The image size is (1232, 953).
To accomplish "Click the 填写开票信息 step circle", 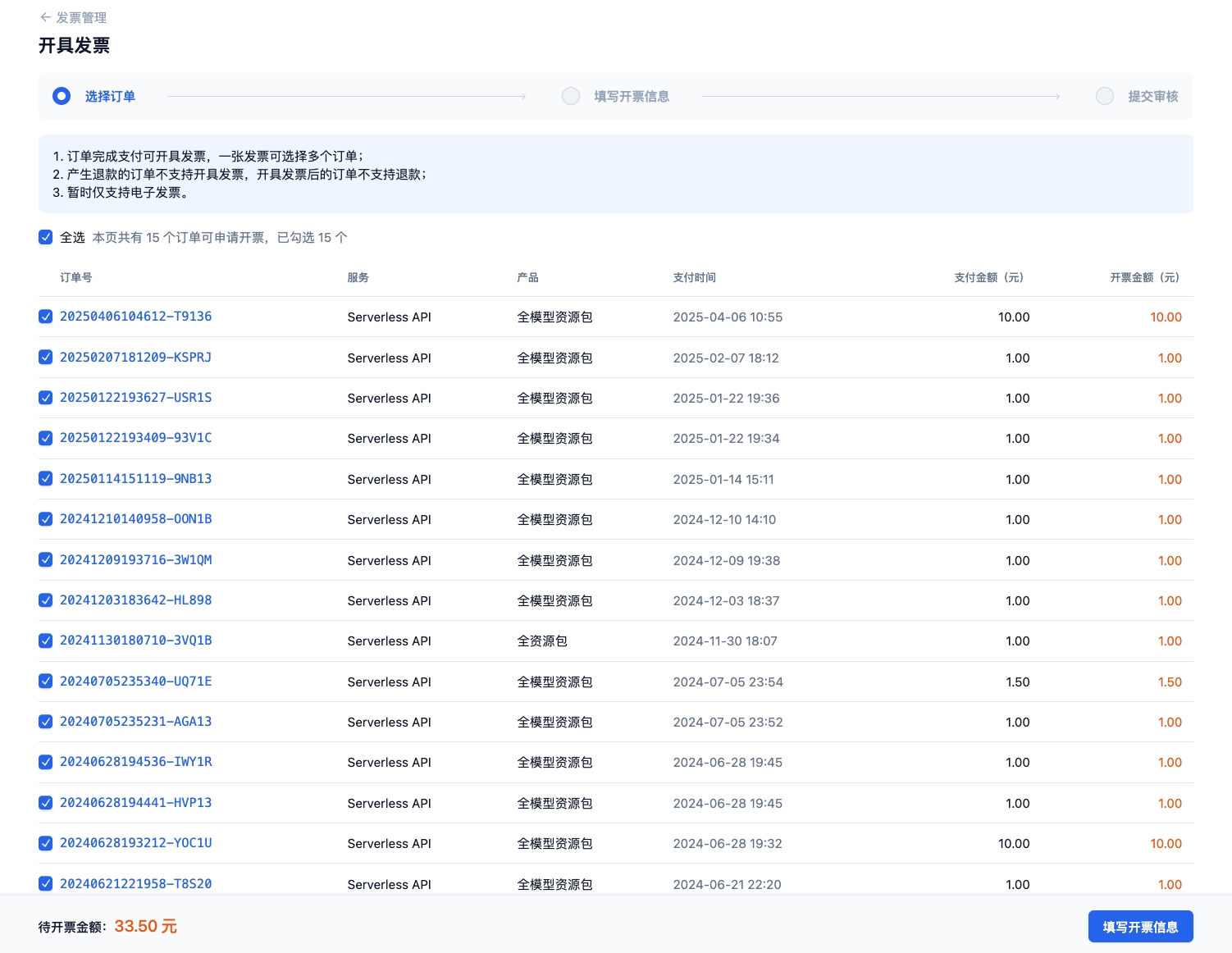I will pos(571,96).
